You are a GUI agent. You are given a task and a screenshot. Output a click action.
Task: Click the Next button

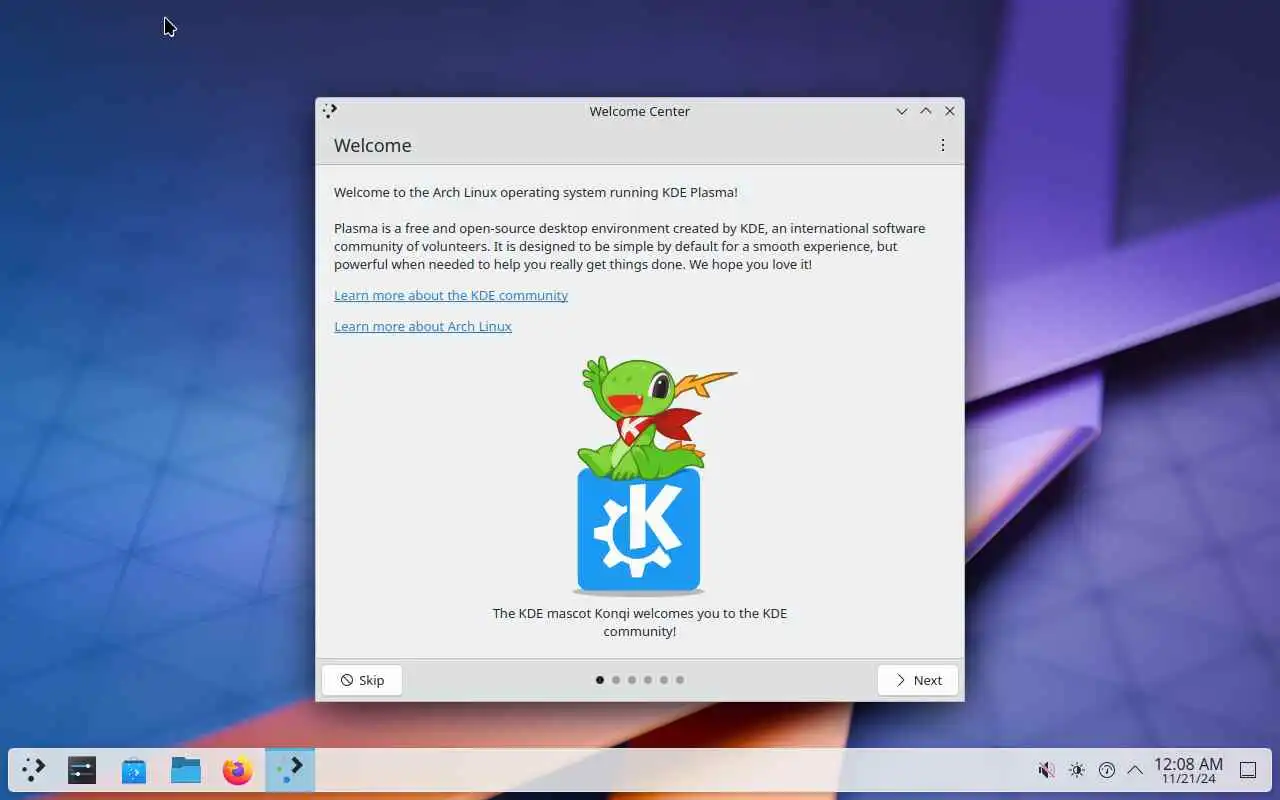(918, 680)
